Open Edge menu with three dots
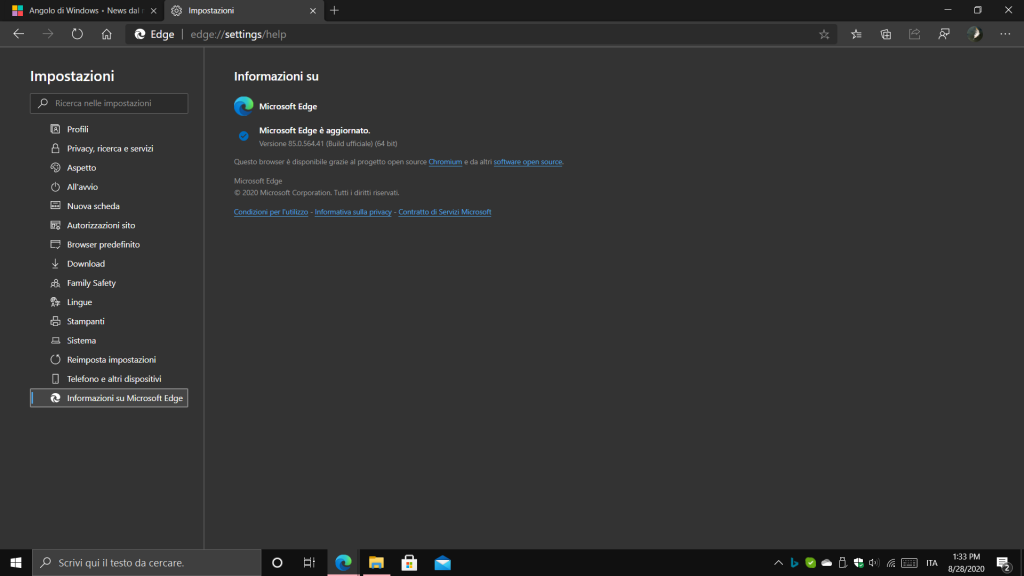1024x576 pixels. coord(1005,34)
